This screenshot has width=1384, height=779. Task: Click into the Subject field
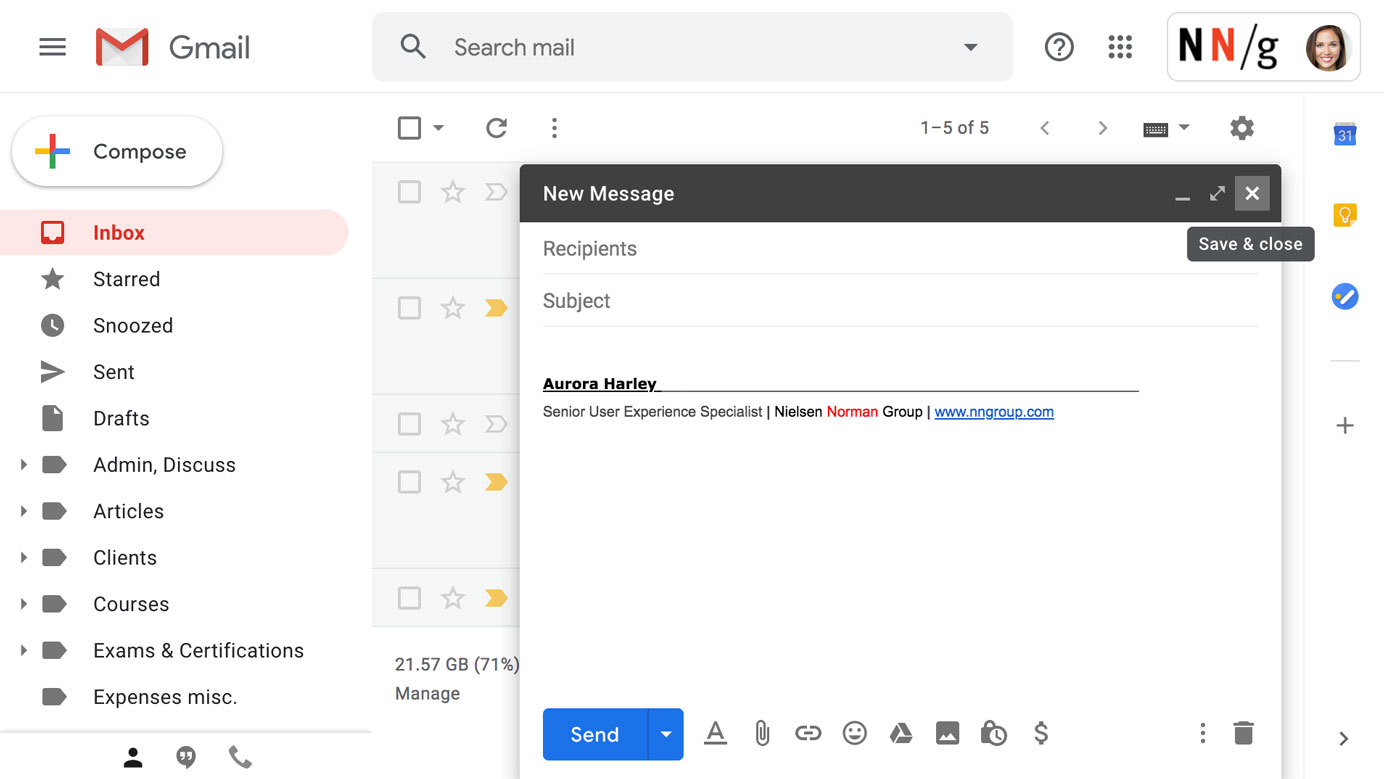click(898, 301)
